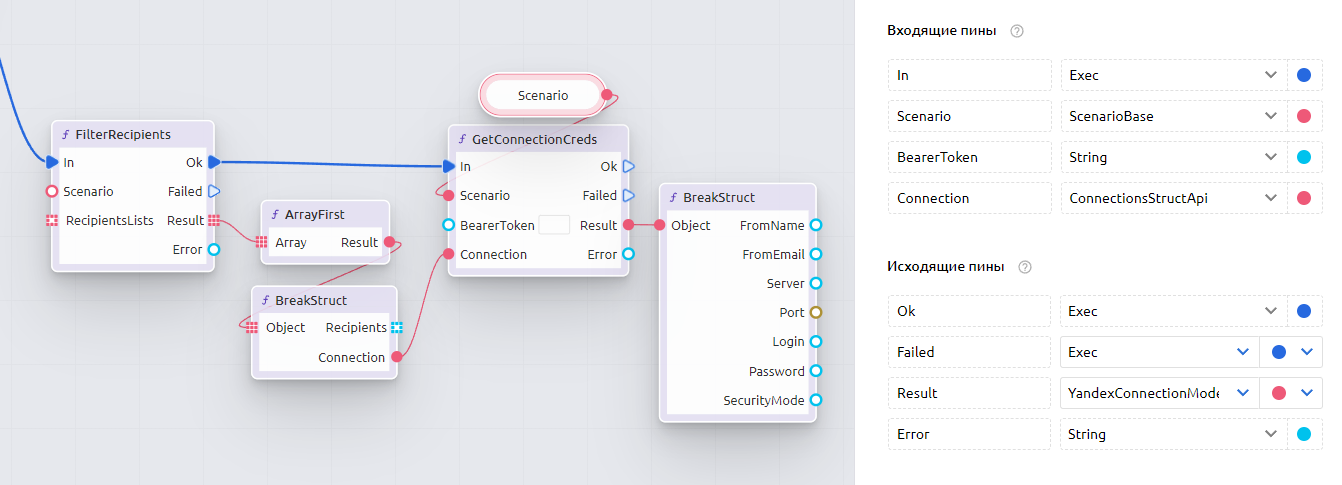Click SecurityMode output pin on BreakStruct
This screenshot has height=485, width=1342.
tap(816, 401)
